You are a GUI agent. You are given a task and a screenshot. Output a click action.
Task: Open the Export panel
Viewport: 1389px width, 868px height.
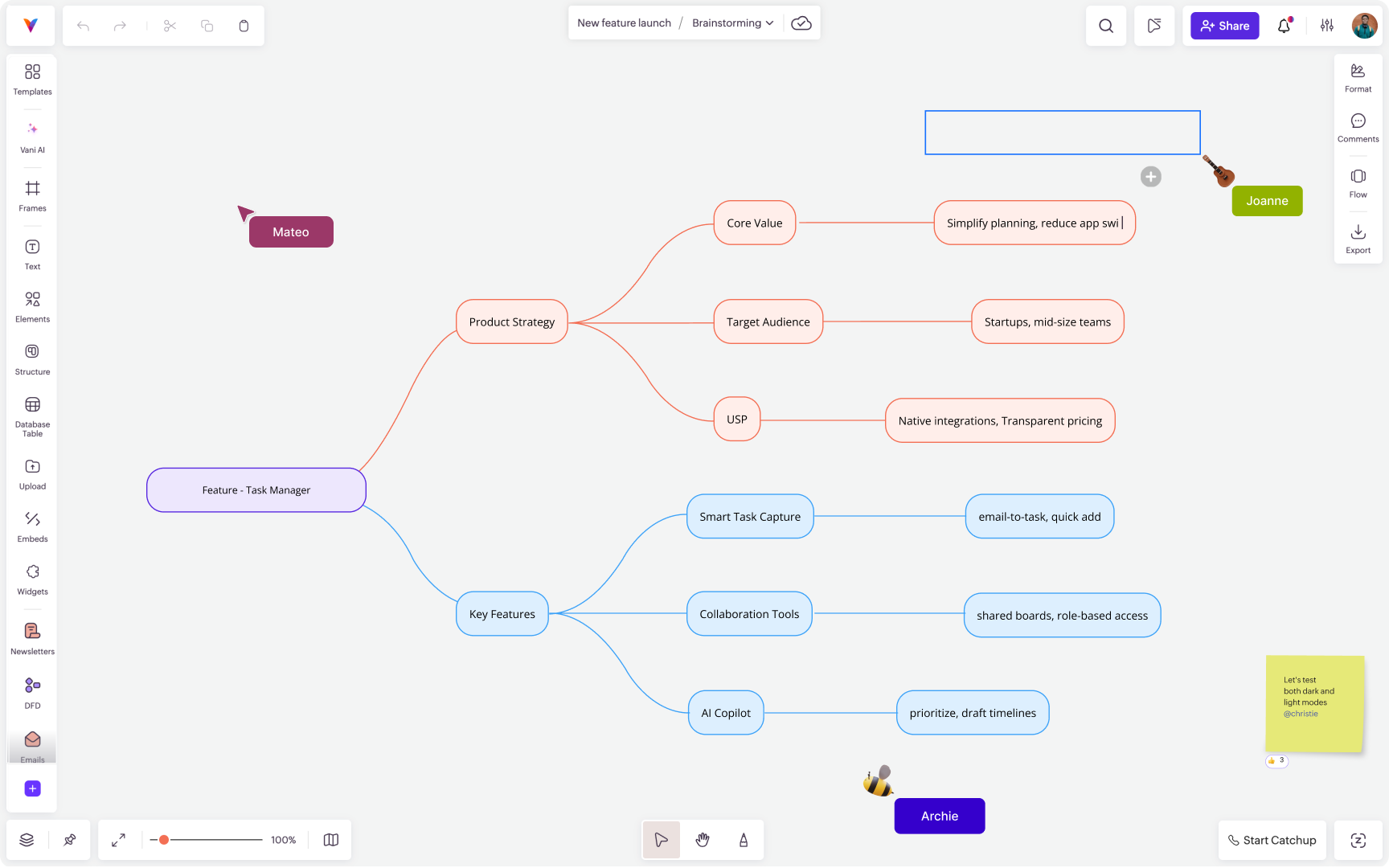(1358, 237)
